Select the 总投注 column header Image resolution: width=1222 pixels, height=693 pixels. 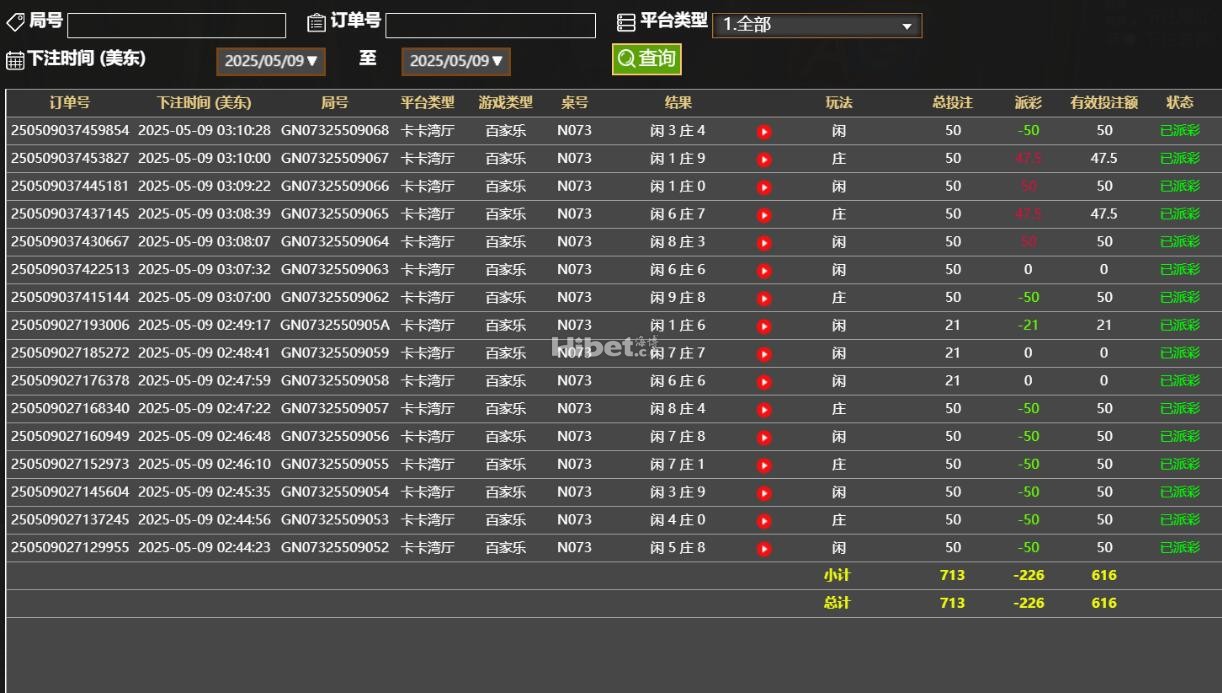[952, 102]
